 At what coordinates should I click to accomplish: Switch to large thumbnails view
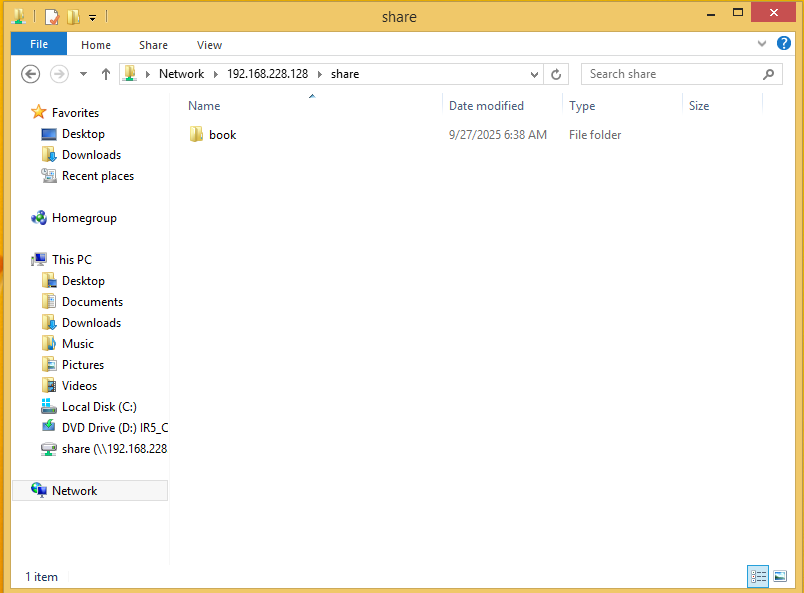point(780,576)
